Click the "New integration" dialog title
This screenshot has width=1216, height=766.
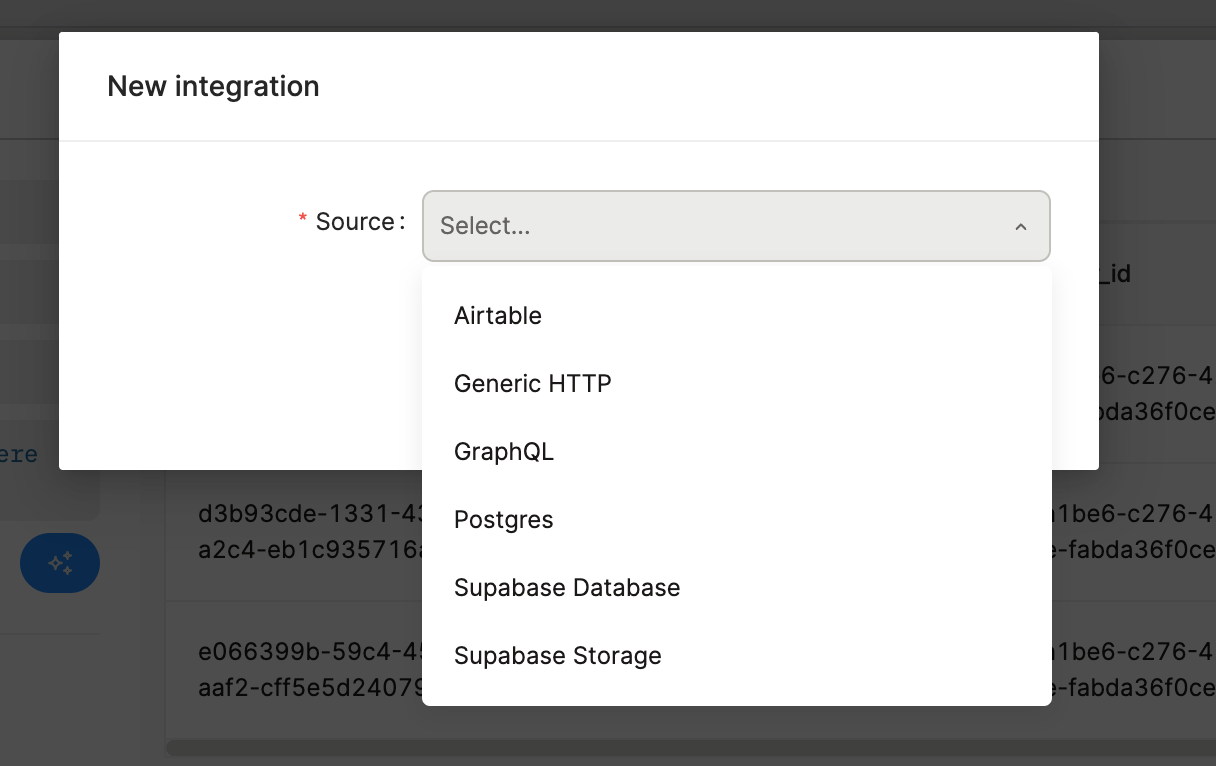(213, 87)
